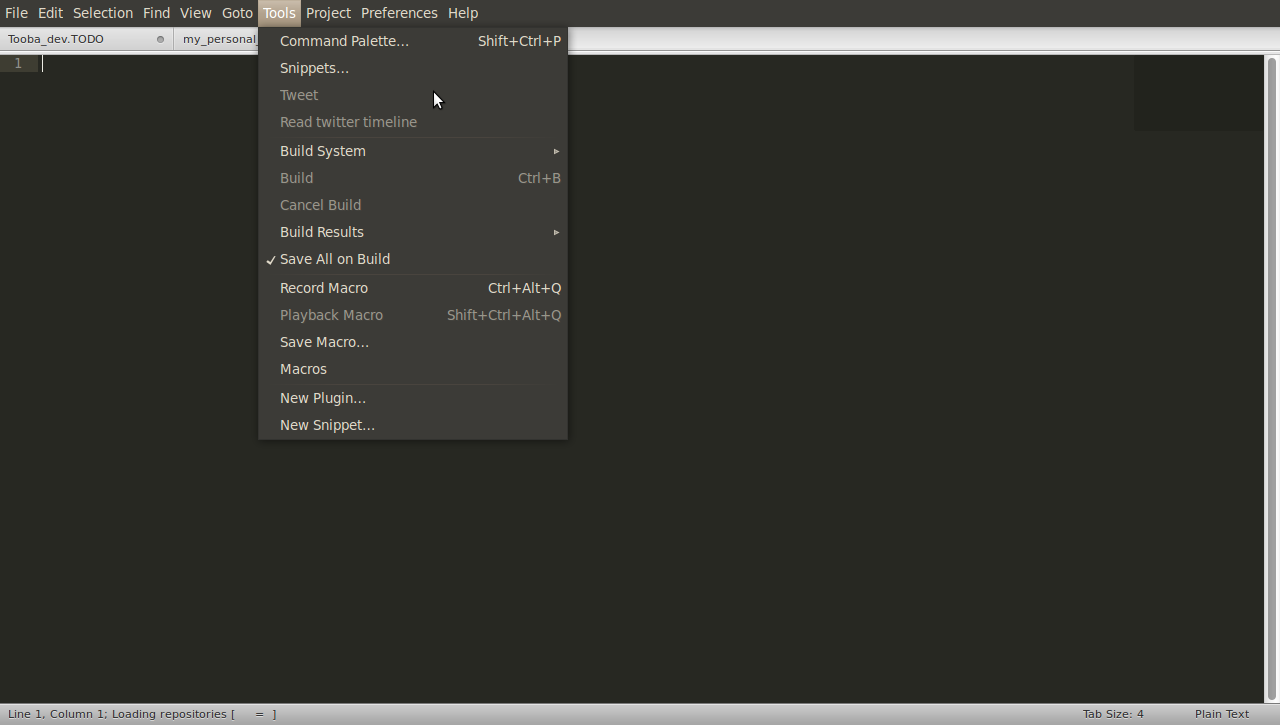Screen dimensions: 1280x725
Task: Open the Preferences menu
Action: click(x=399, y=13)
